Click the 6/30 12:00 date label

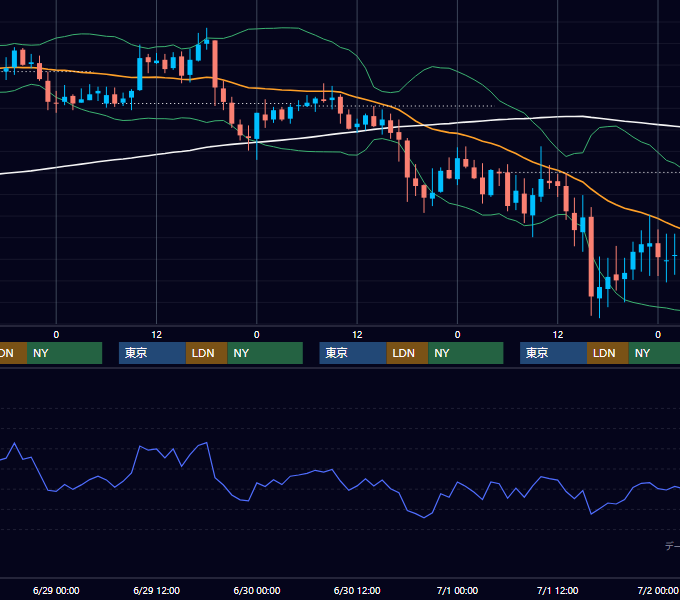coord(357,590)
